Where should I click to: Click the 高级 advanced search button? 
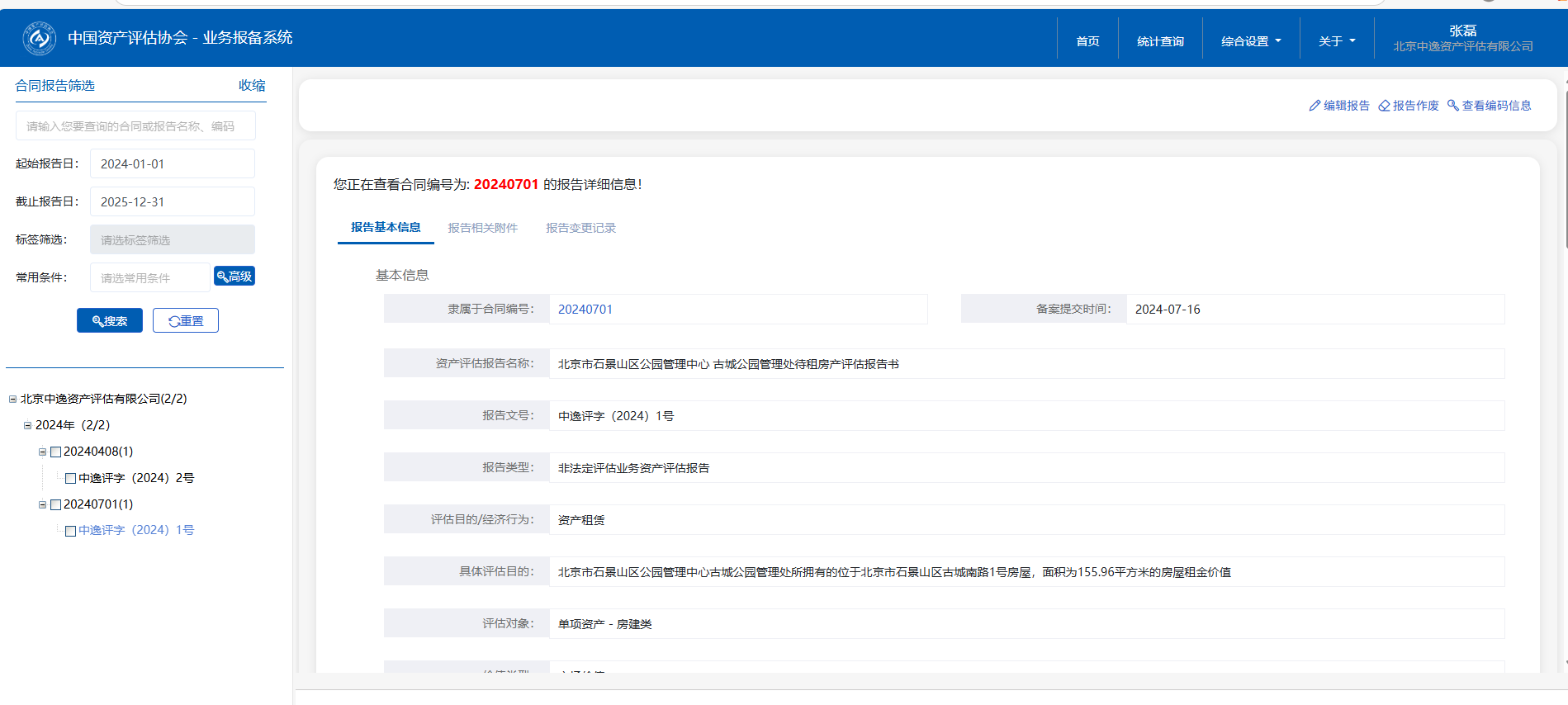(x=234, y=277)
